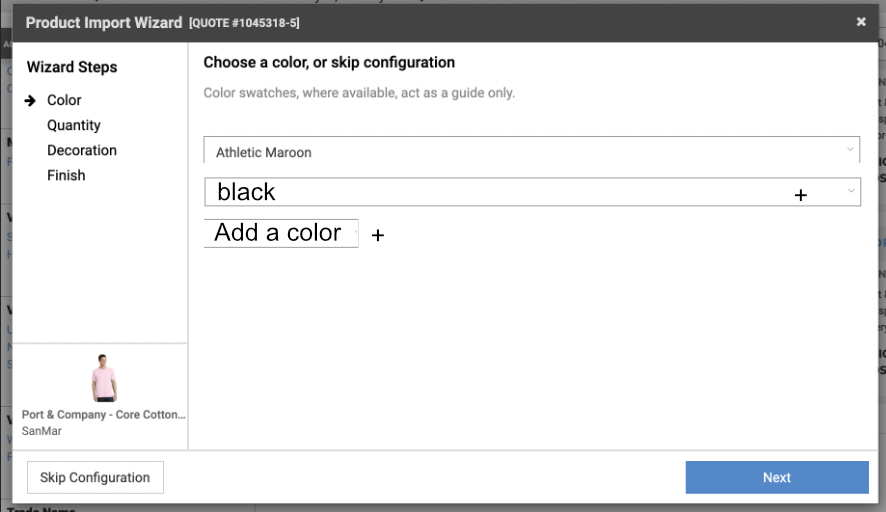This screenshot has height=512, width=886.
Task: Expand the black color dropdown
Action: point(500,192)
